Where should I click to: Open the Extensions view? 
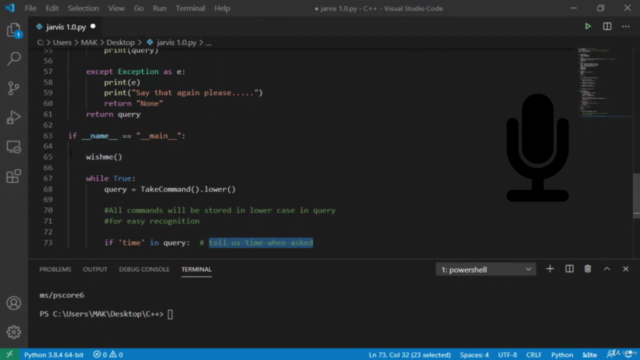[x=13, y=176]
